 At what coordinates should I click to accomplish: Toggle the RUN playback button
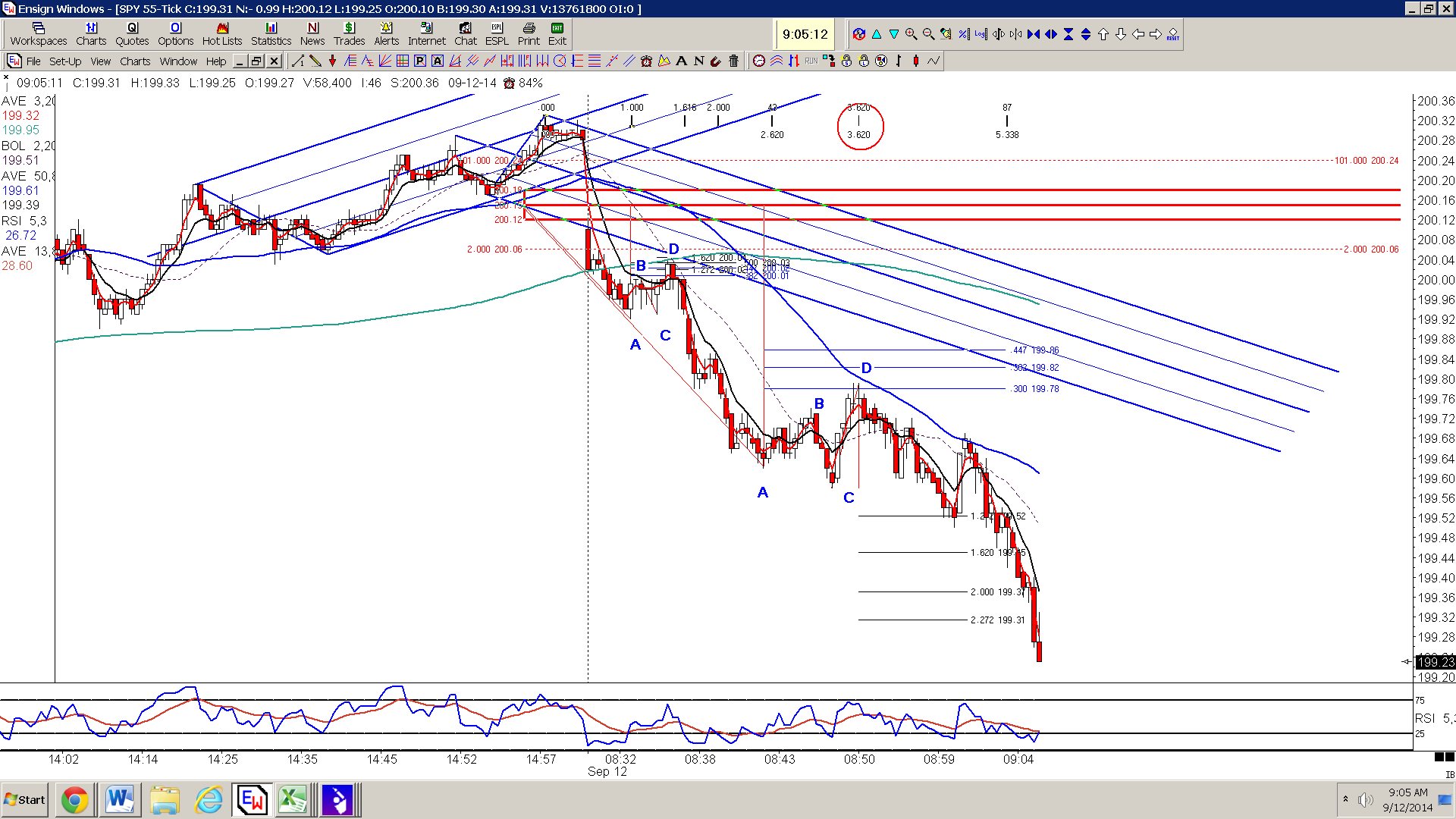click(811, 61)
